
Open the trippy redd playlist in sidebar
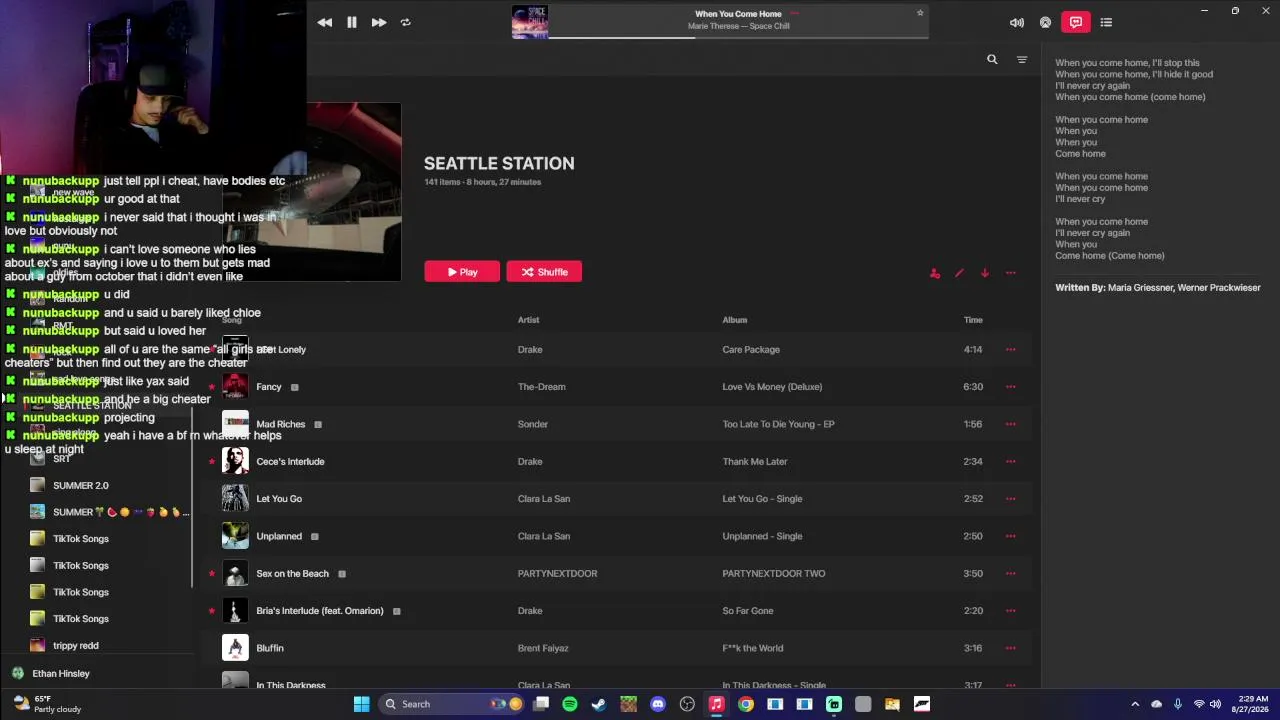click(75, 646)
